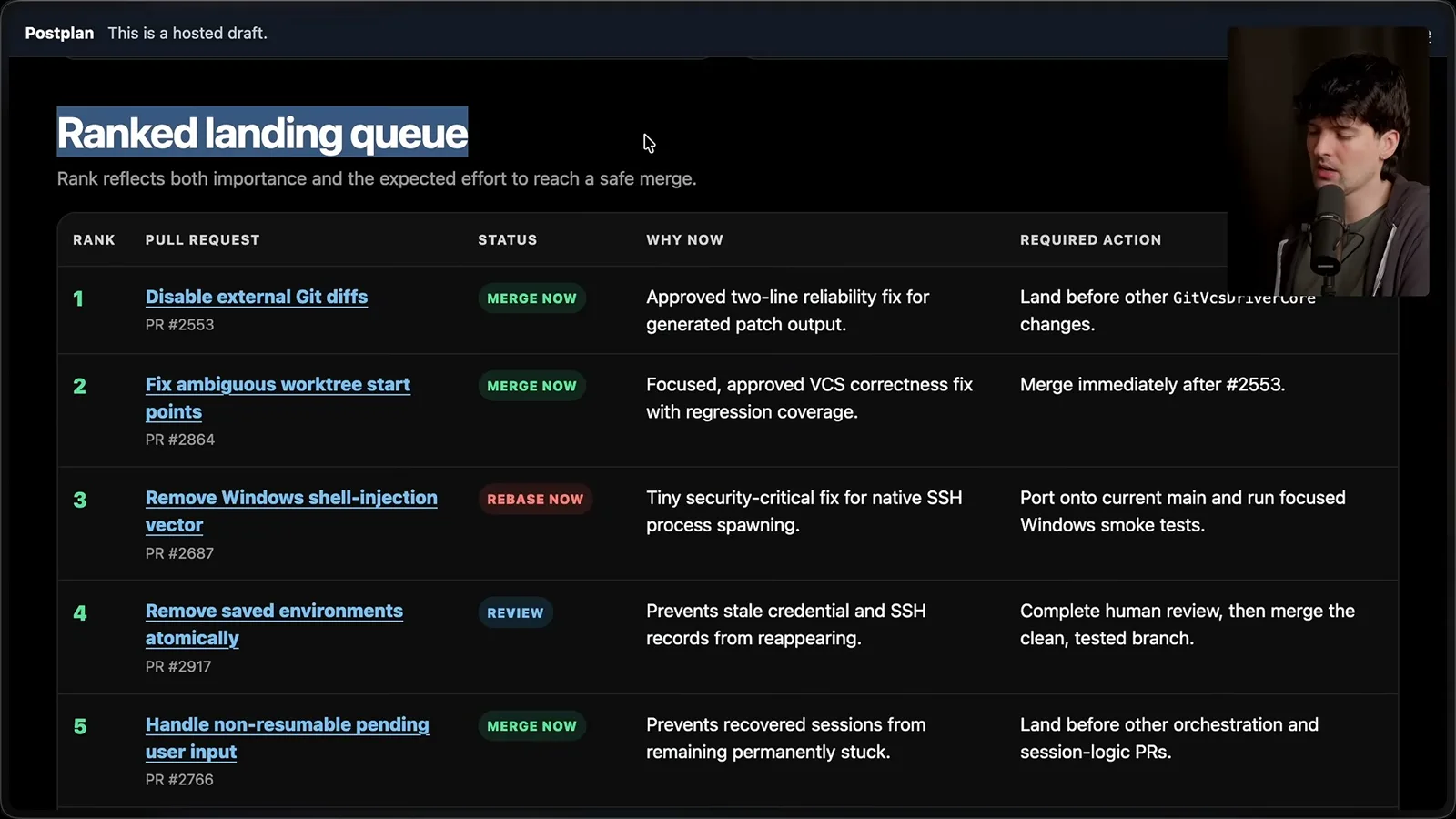Click the STATUS column header
Image resolution: width=1456 pixels, height=819 pixels.
point(508,239)
